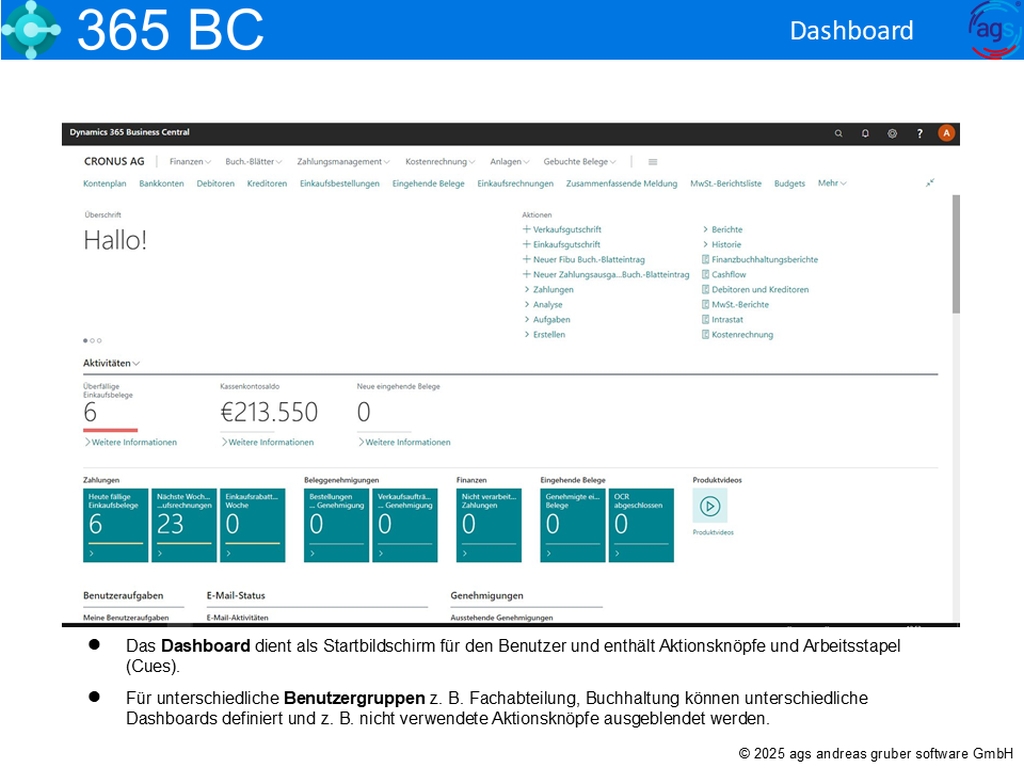Collapse the navigation with the diagonal arrows icon
Screen dimensions: 1024x768
pos(930,183)
